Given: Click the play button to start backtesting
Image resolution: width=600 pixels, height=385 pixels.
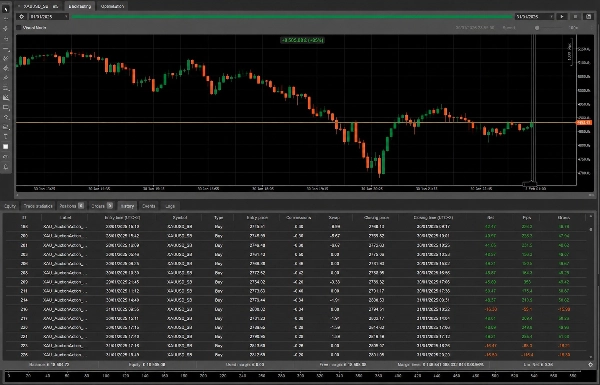Looking at the screenshot, I should coord(562,16).
